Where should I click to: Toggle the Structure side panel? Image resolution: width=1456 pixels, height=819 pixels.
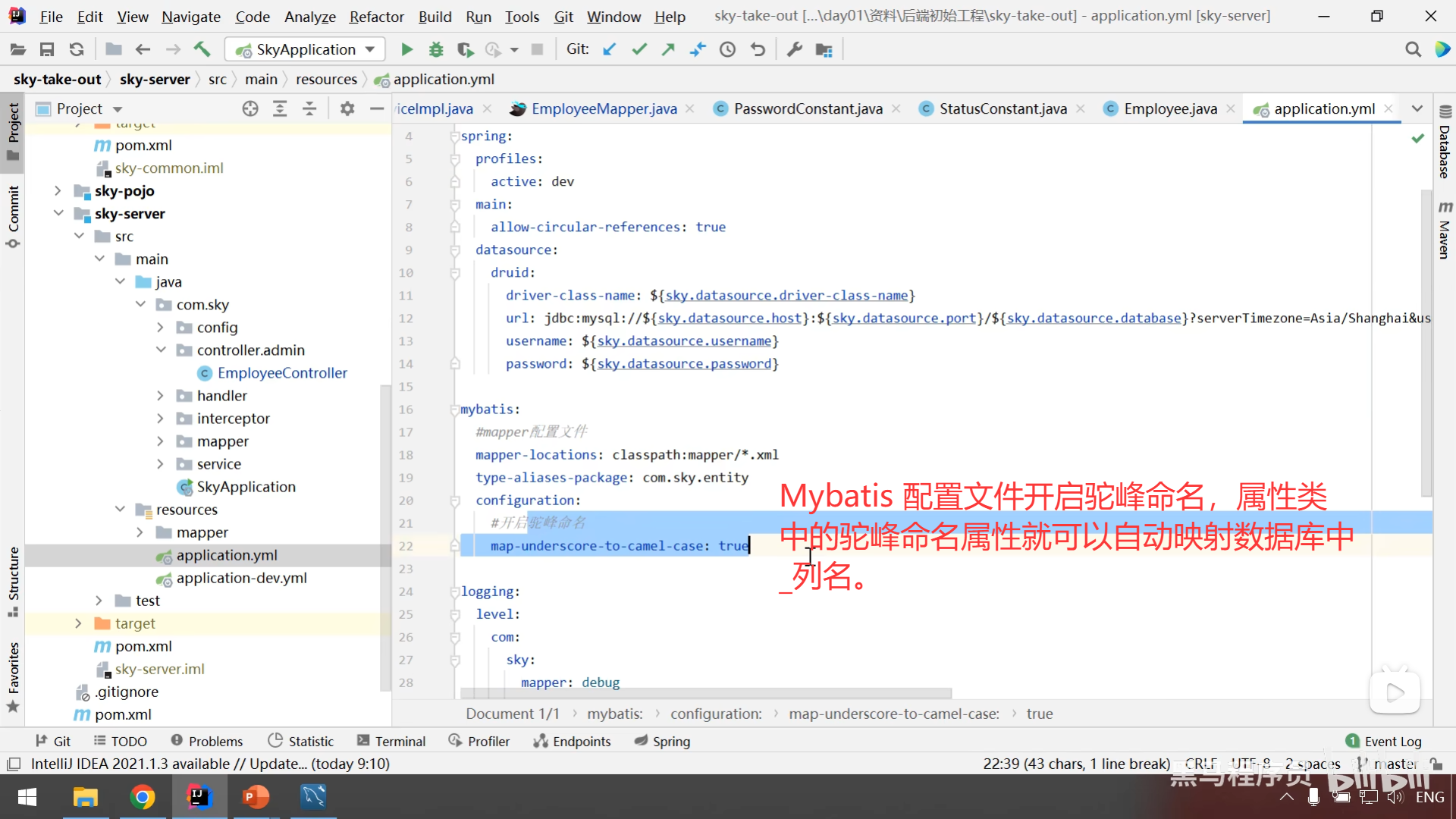[x=13, y=580]
